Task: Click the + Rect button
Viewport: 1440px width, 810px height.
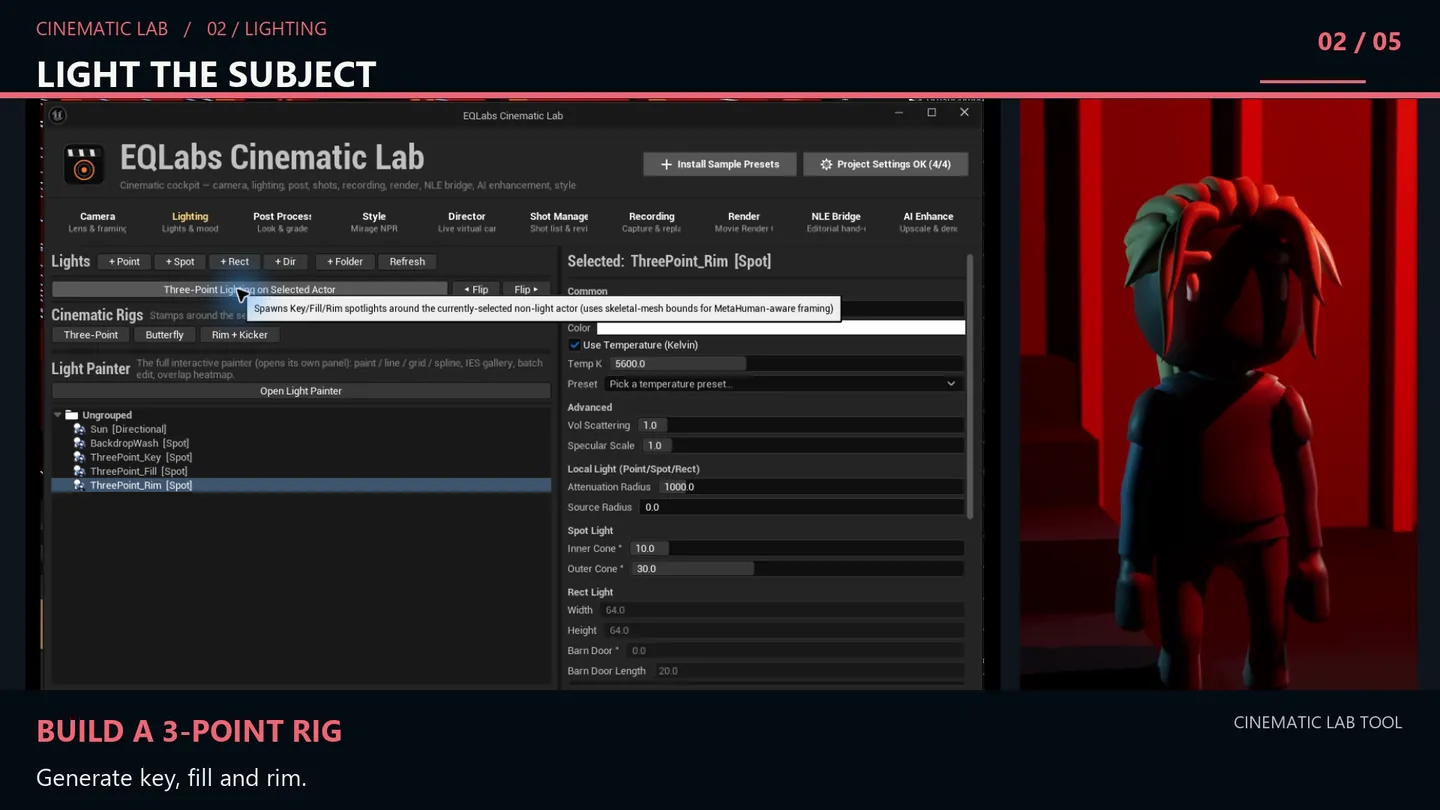Action: tap(234, 262)
